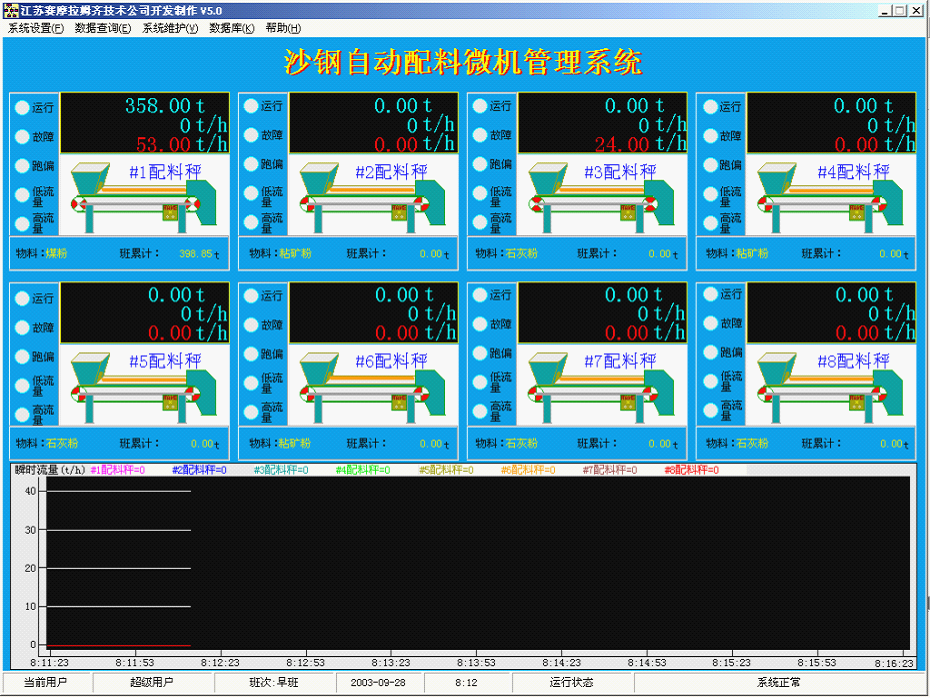The width and height of the screenshot is (931, 699).
Task: Click the application icon in the title bar
Action: tap(10, 10)
